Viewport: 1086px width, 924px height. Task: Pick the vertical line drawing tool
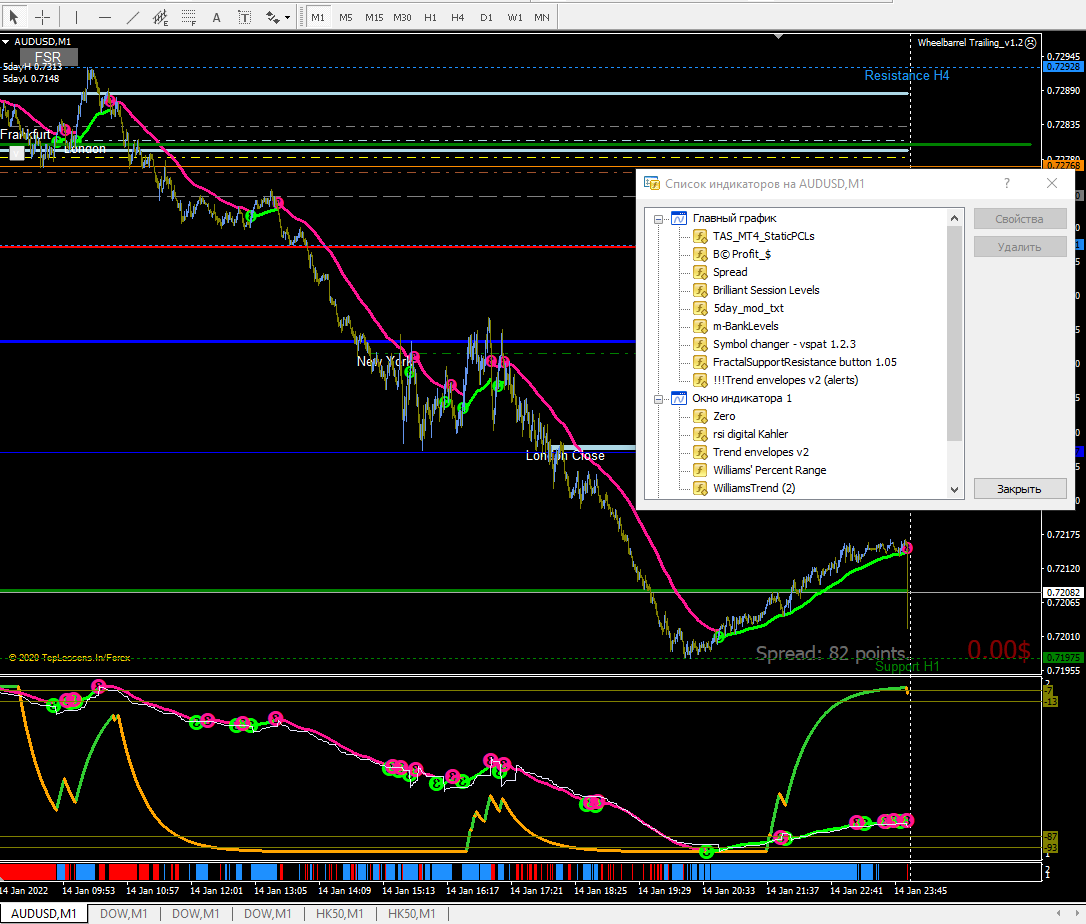(x=76, y=17)
